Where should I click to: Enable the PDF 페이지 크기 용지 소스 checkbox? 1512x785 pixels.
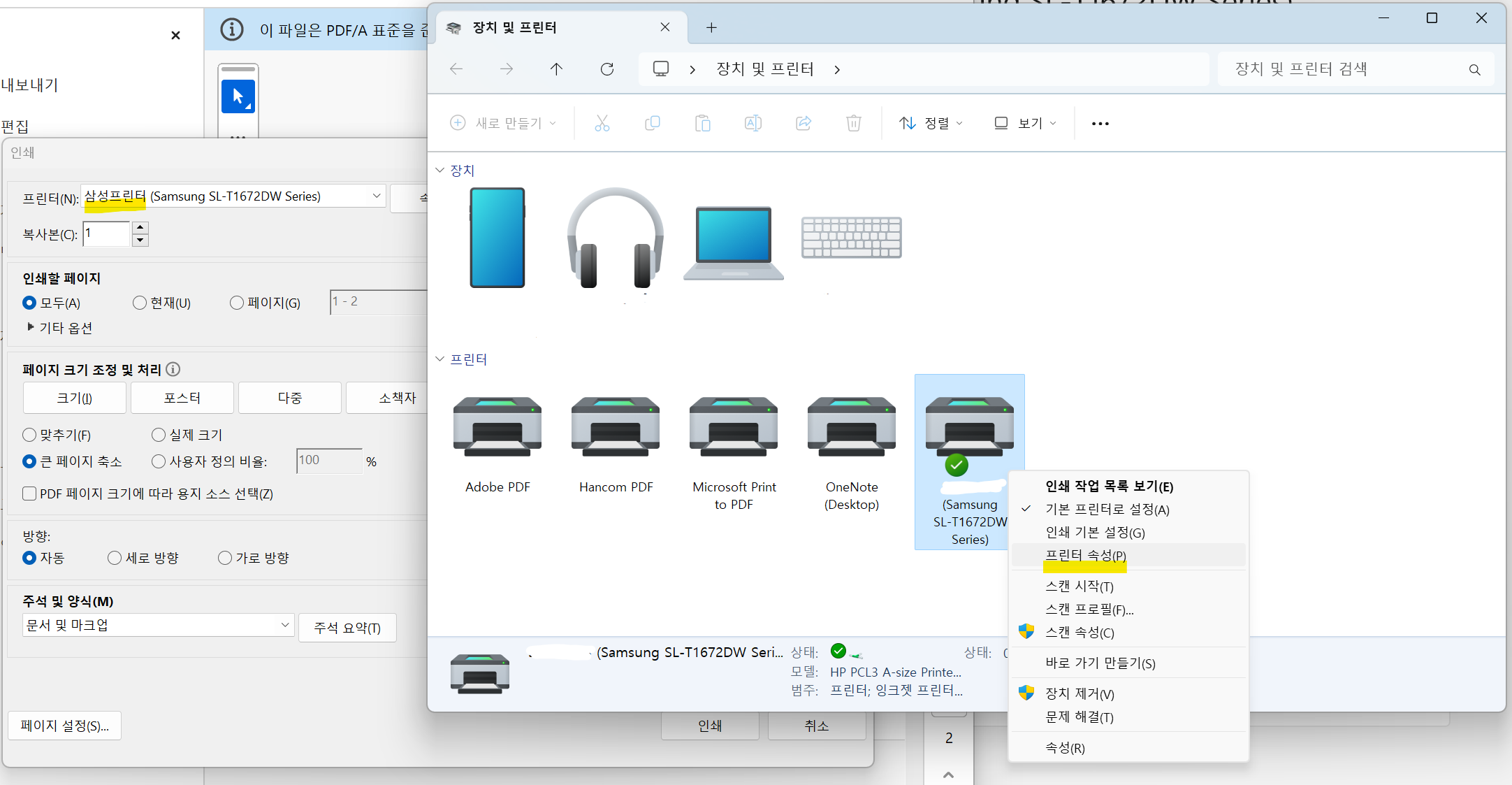[x=29, y=494]
